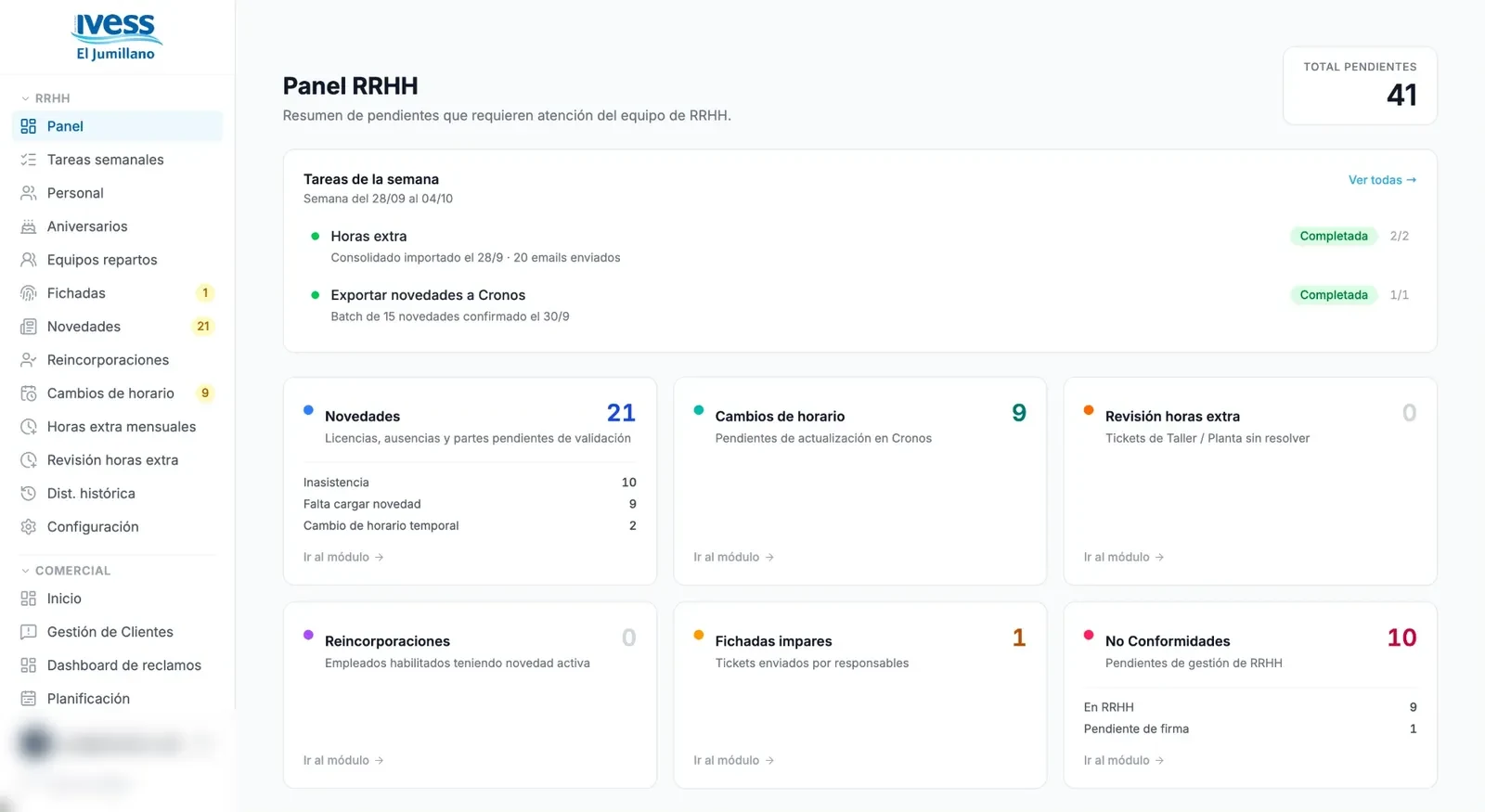Open the Dist. histórica clock icon
Image resolution: width=1485 pixels, height=812 pixels.
click(x=29, y=494)
